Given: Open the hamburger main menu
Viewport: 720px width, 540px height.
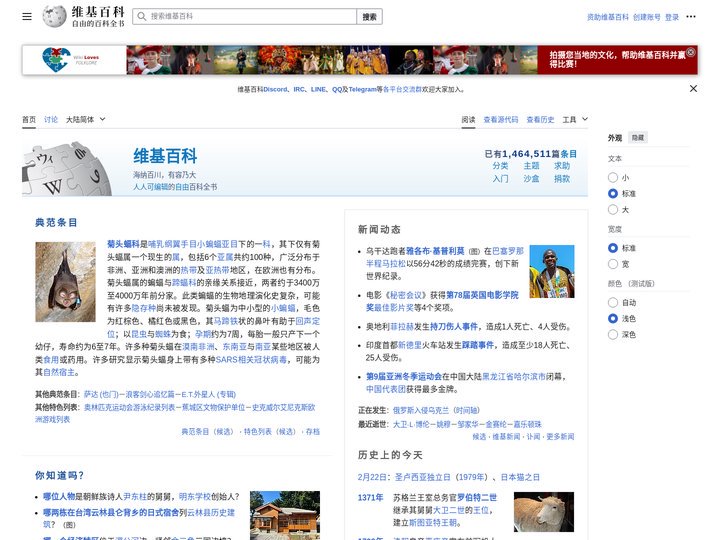Looking at the screenshot, I should pyautogui.click(x=27, y=17).
